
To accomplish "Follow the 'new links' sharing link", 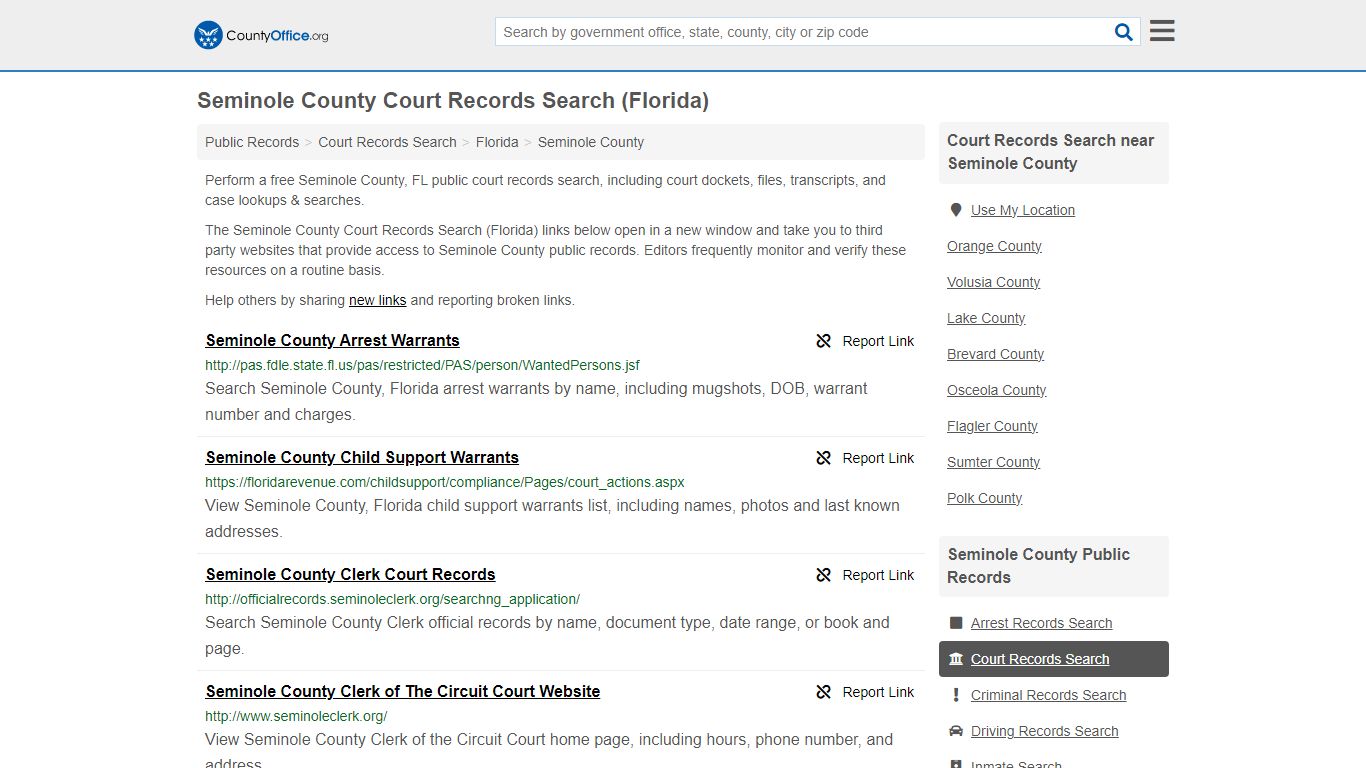I will point(377,300).
